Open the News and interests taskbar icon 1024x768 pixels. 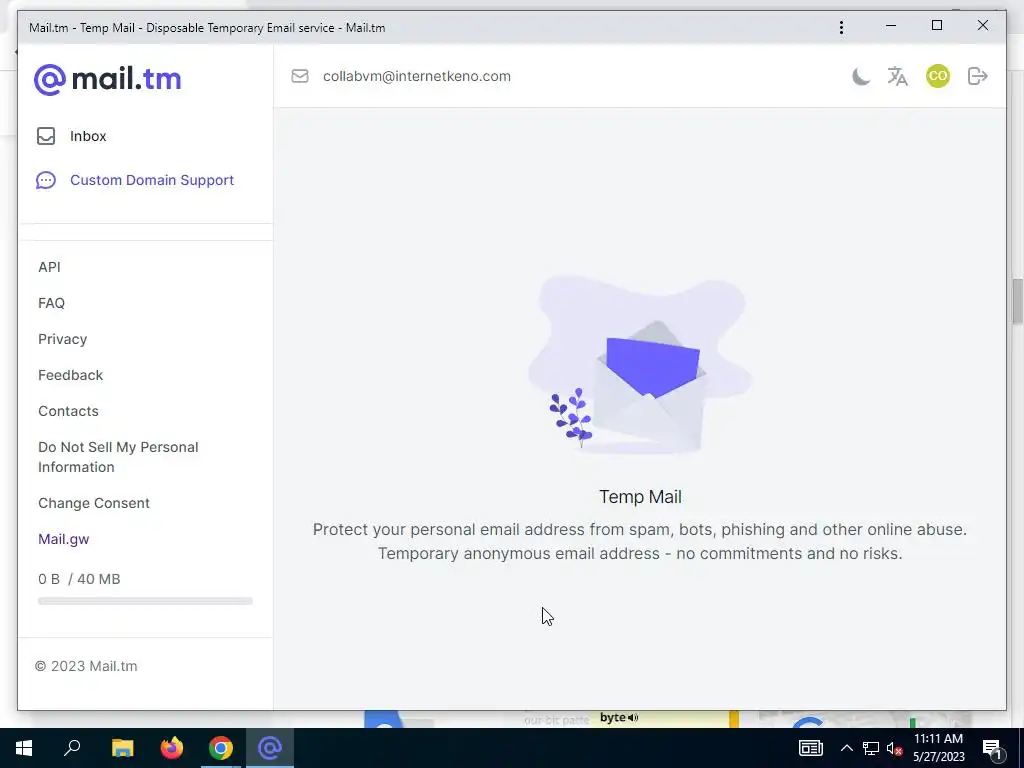tap(810, 748)
